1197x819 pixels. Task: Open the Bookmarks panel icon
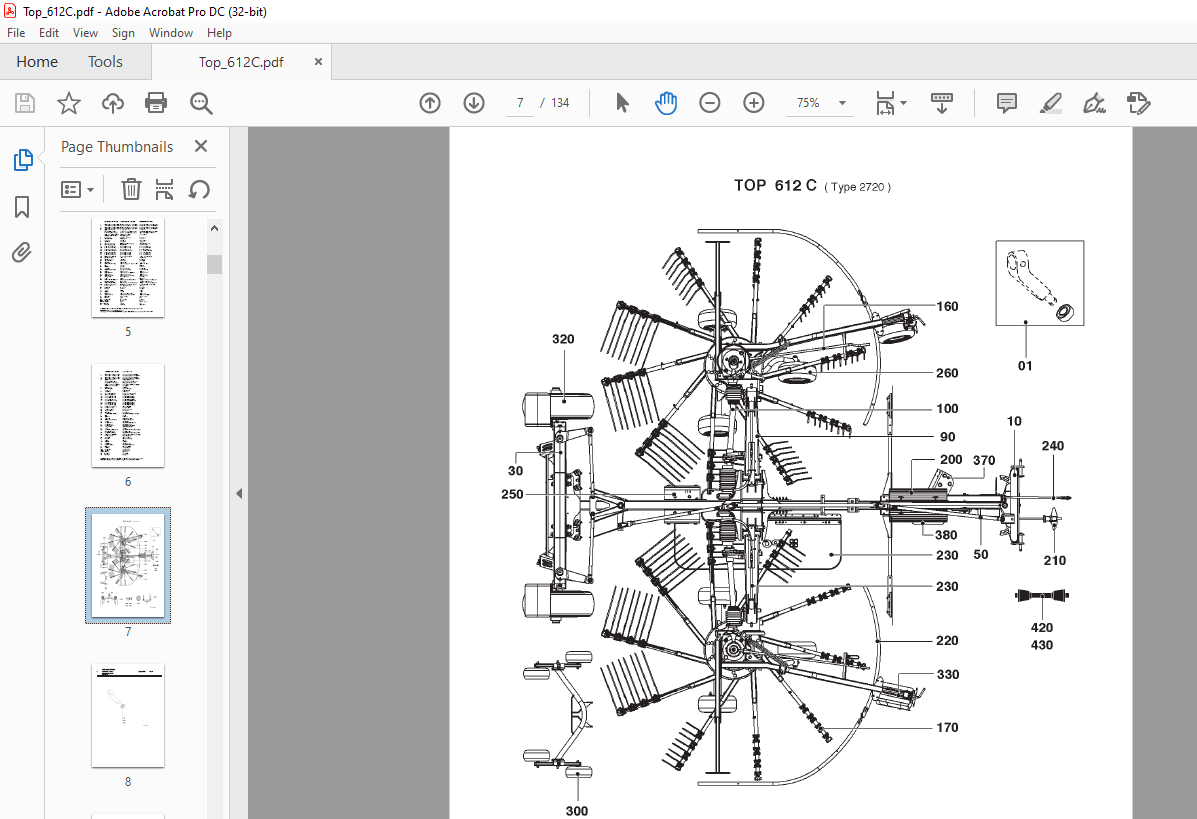tap(22, 207)
